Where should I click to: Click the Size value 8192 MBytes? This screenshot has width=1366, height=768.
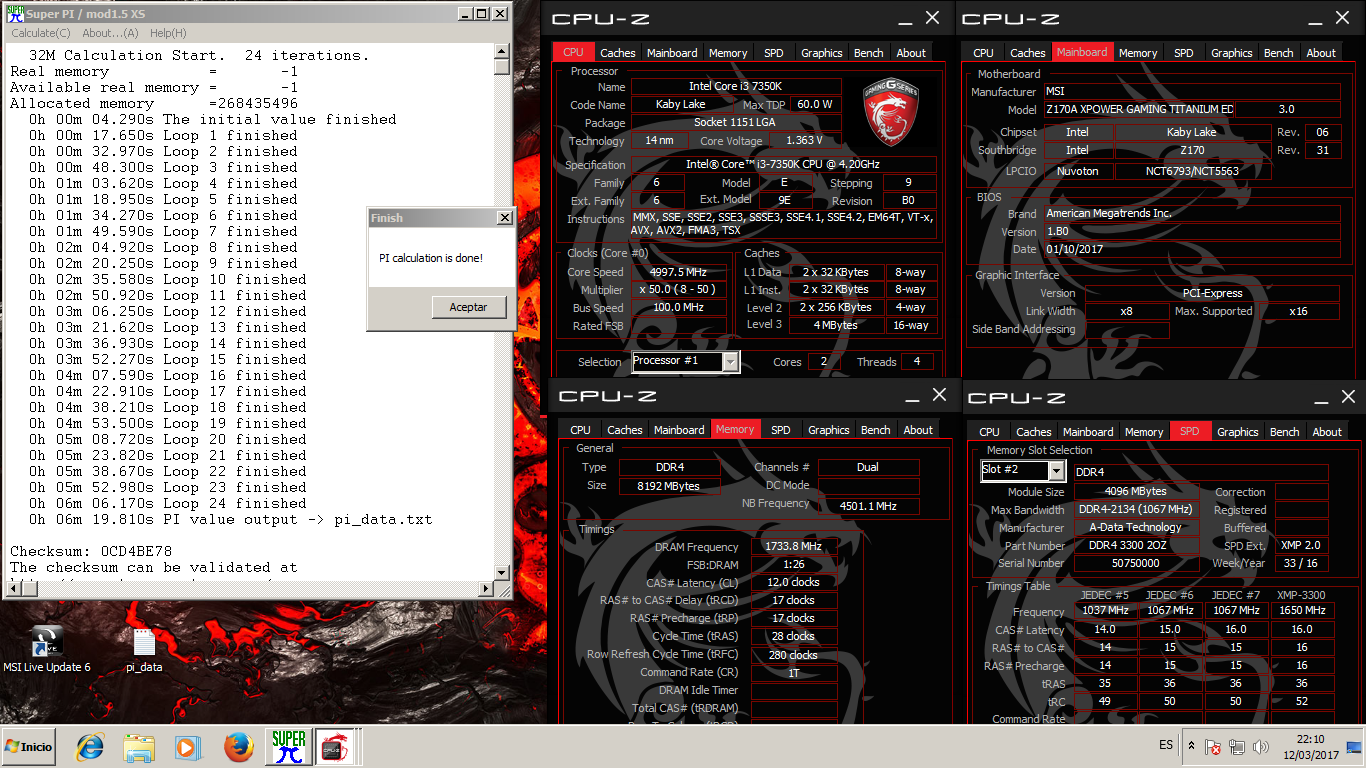(x=669, y=486)
